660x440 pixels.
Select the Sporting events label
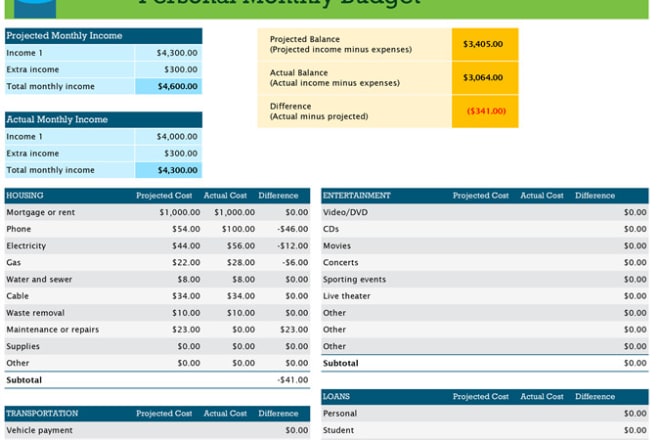354,280
